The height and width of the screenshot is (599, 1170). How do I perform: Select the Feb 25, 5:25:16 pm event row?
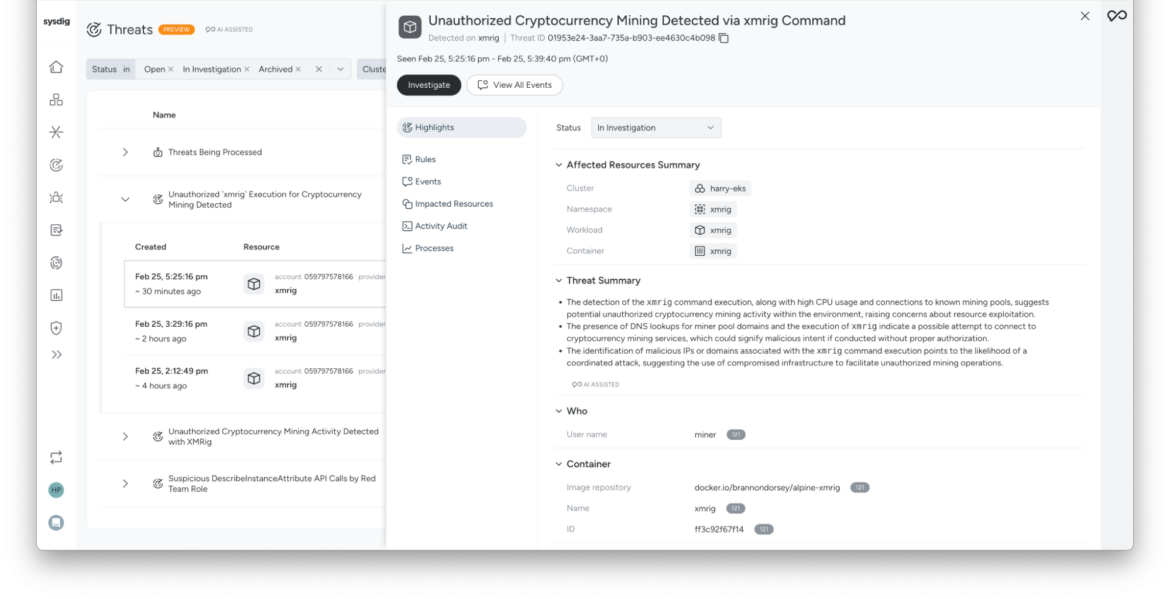pyautogui.click(x=255, y=284)
